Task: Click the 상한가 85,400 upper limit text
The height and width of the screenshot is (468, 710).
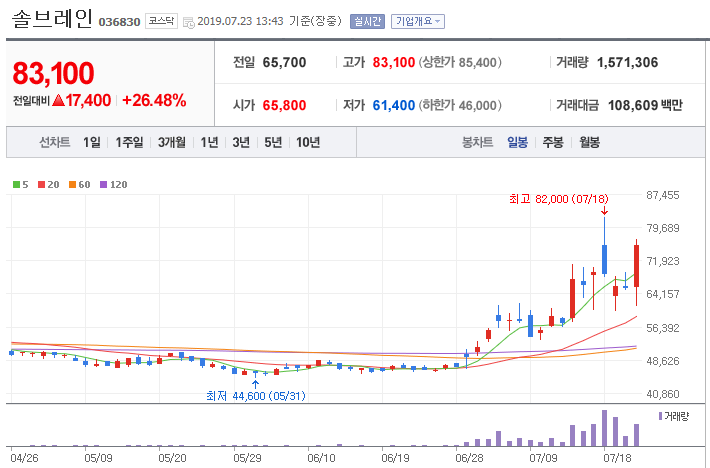Action: point(460,62)
